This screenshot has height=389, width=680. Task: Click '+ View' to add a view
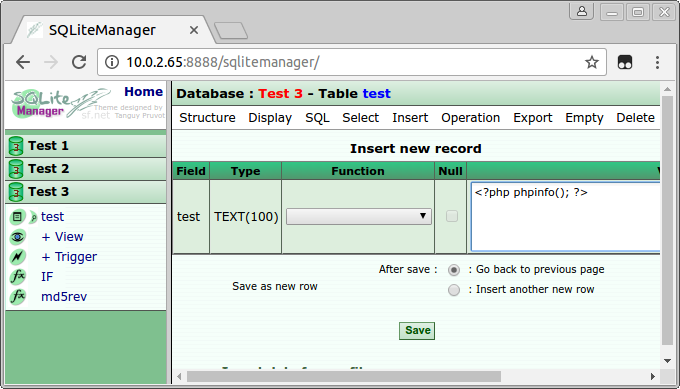(62, 237)
